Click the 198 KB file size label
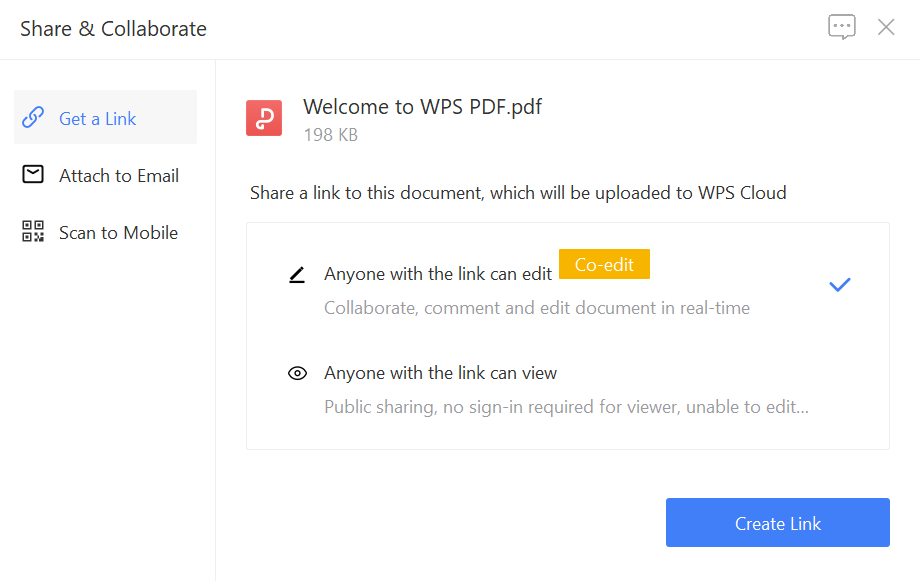This screenshot has width=920, height=581. point(331,135)
